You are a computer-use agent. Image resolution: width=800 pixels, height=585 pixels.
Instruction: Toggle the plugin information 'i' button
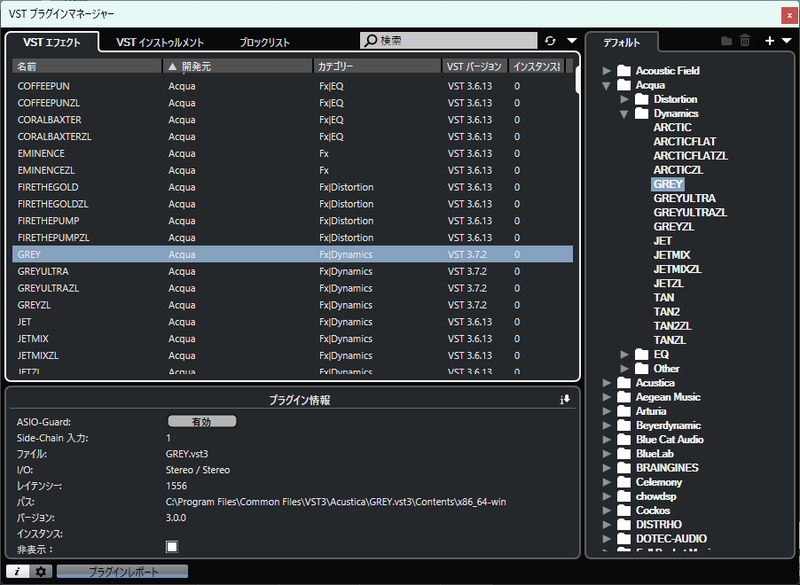coord(17,571)
